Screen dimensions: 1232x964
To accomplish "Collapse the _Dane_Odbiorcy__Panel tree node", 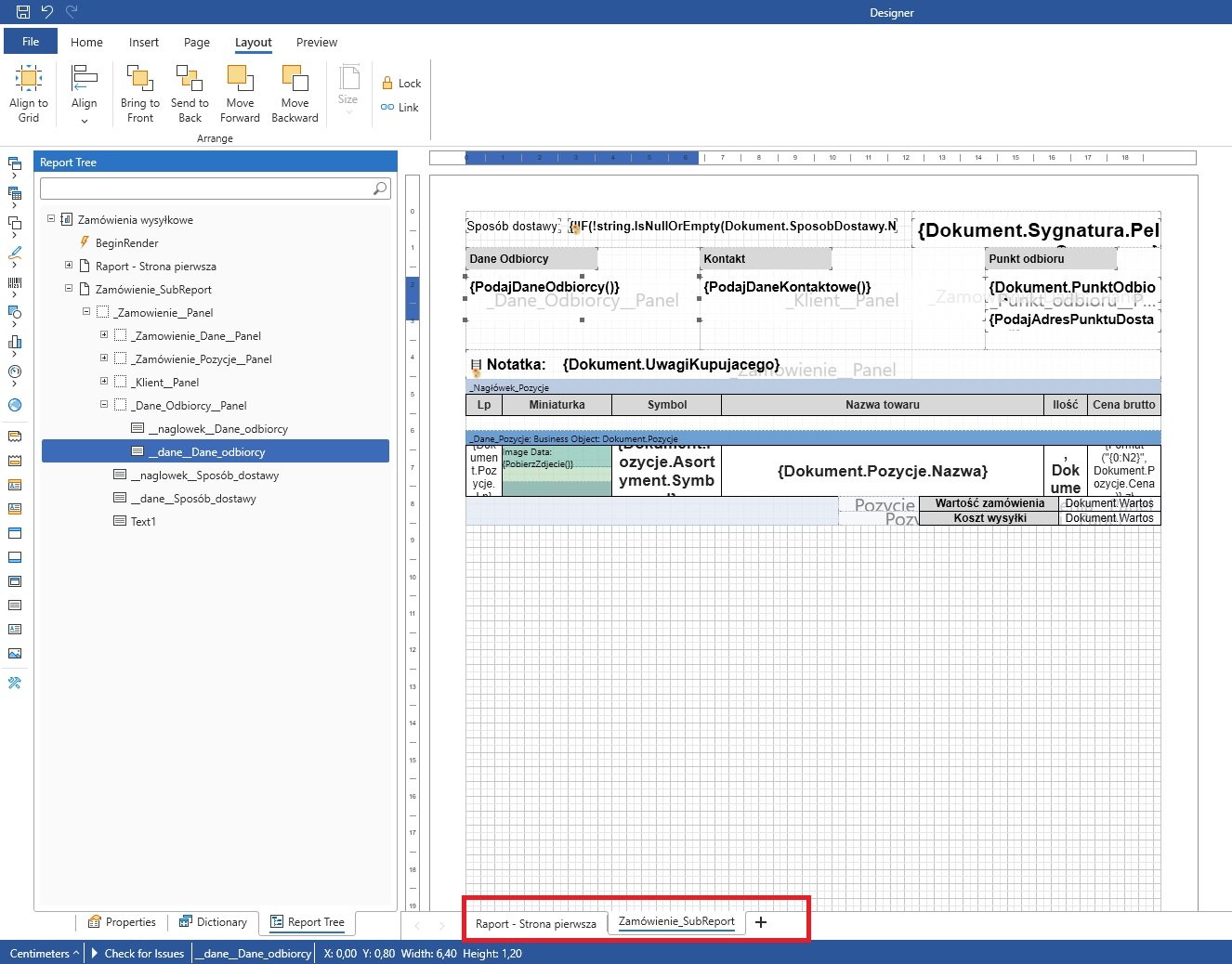I will pyautogui.click(x=104, y=405).
